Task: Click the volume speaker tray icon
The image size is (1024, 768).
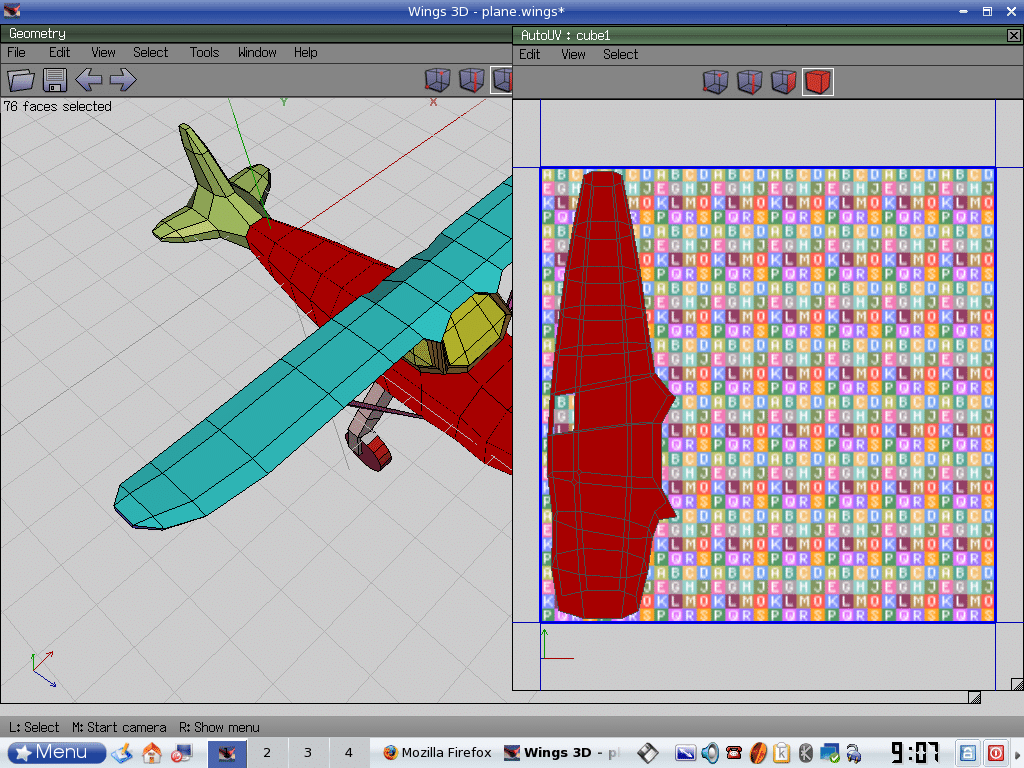Action: pos(710,753)
